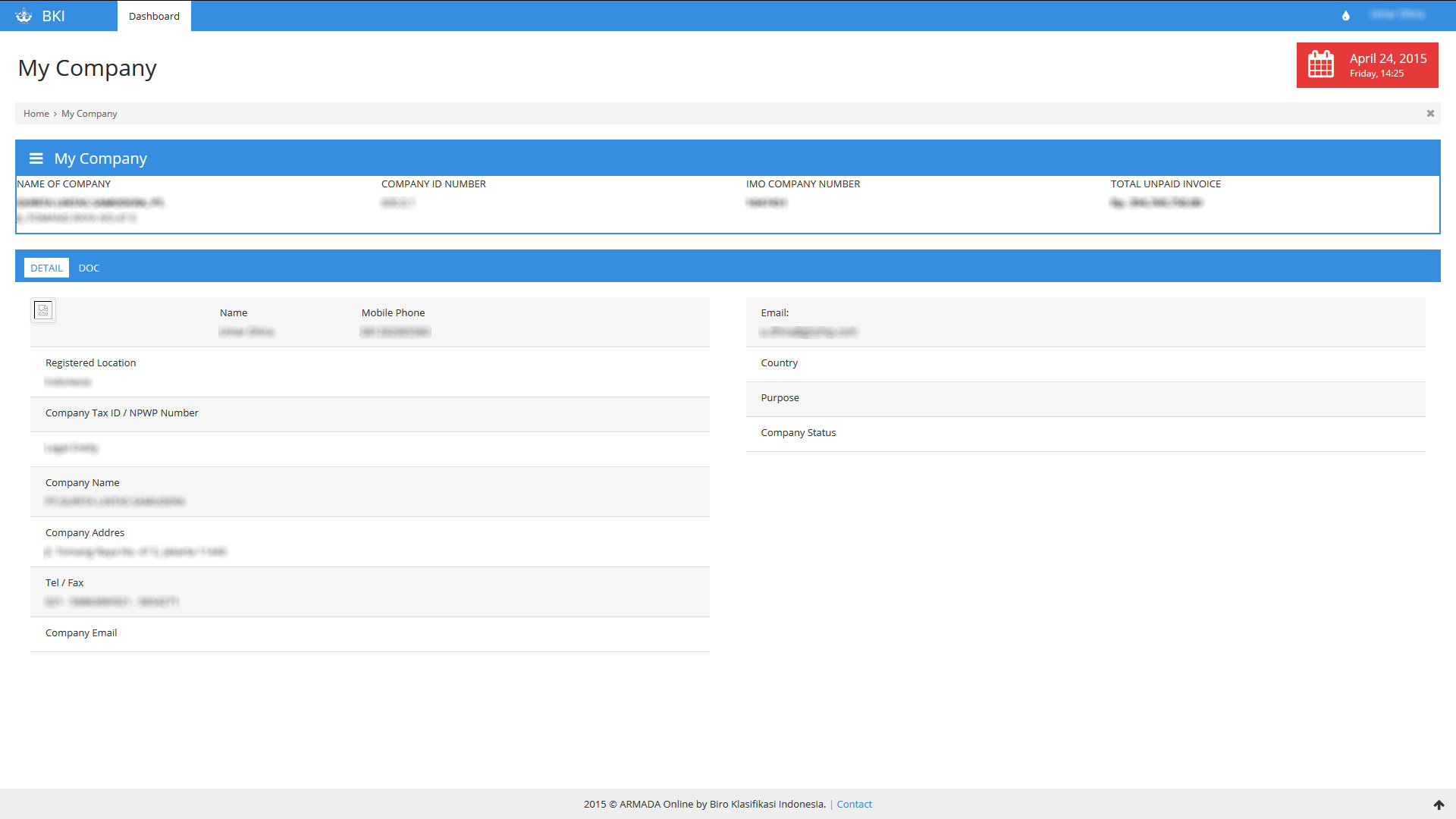Click the BKI brand name text
The width and height of the screenshot is (1456, 819).
coord(53,16)
